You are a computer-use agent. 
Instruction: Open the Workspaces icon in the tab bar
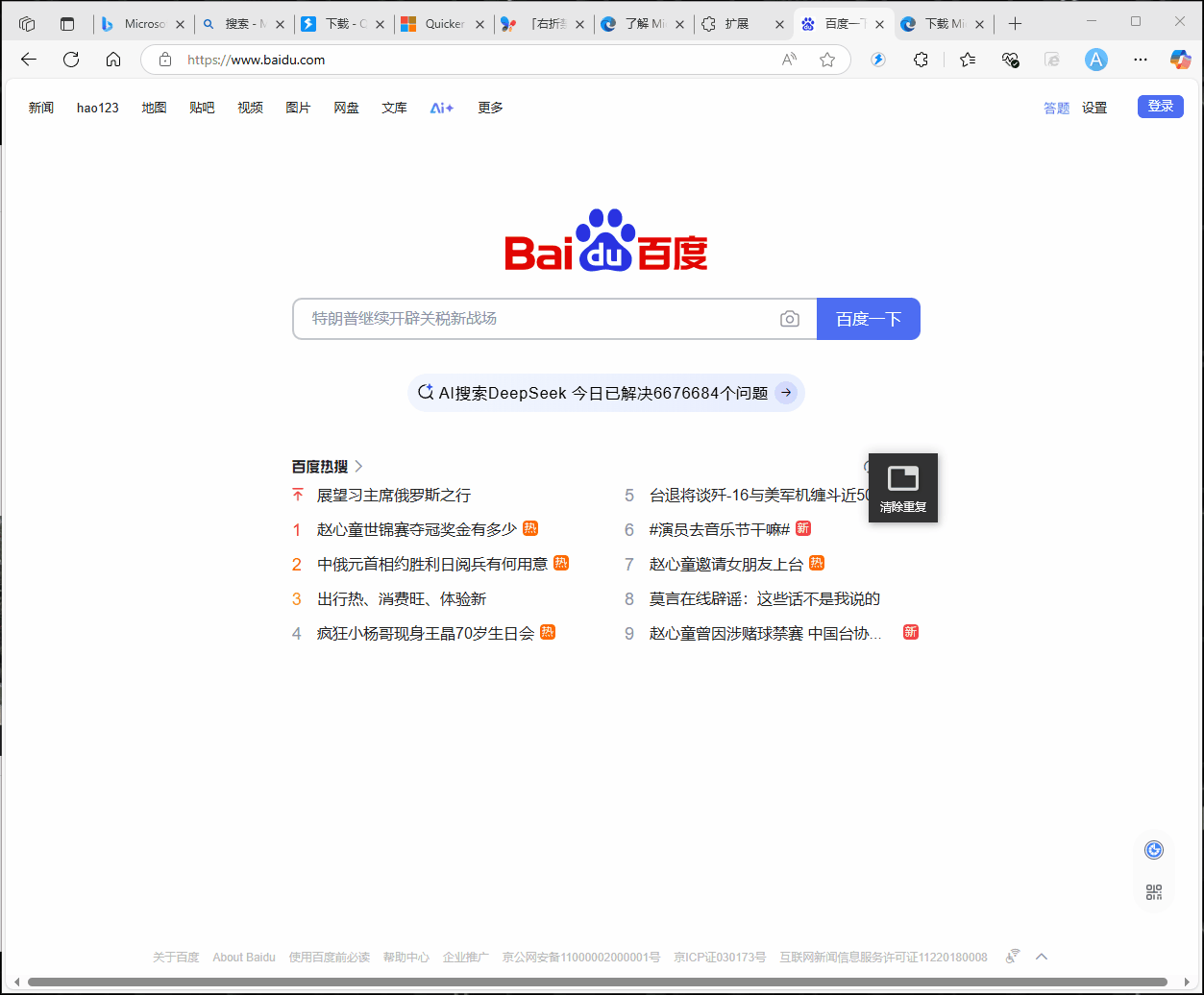tap(27, 24)
